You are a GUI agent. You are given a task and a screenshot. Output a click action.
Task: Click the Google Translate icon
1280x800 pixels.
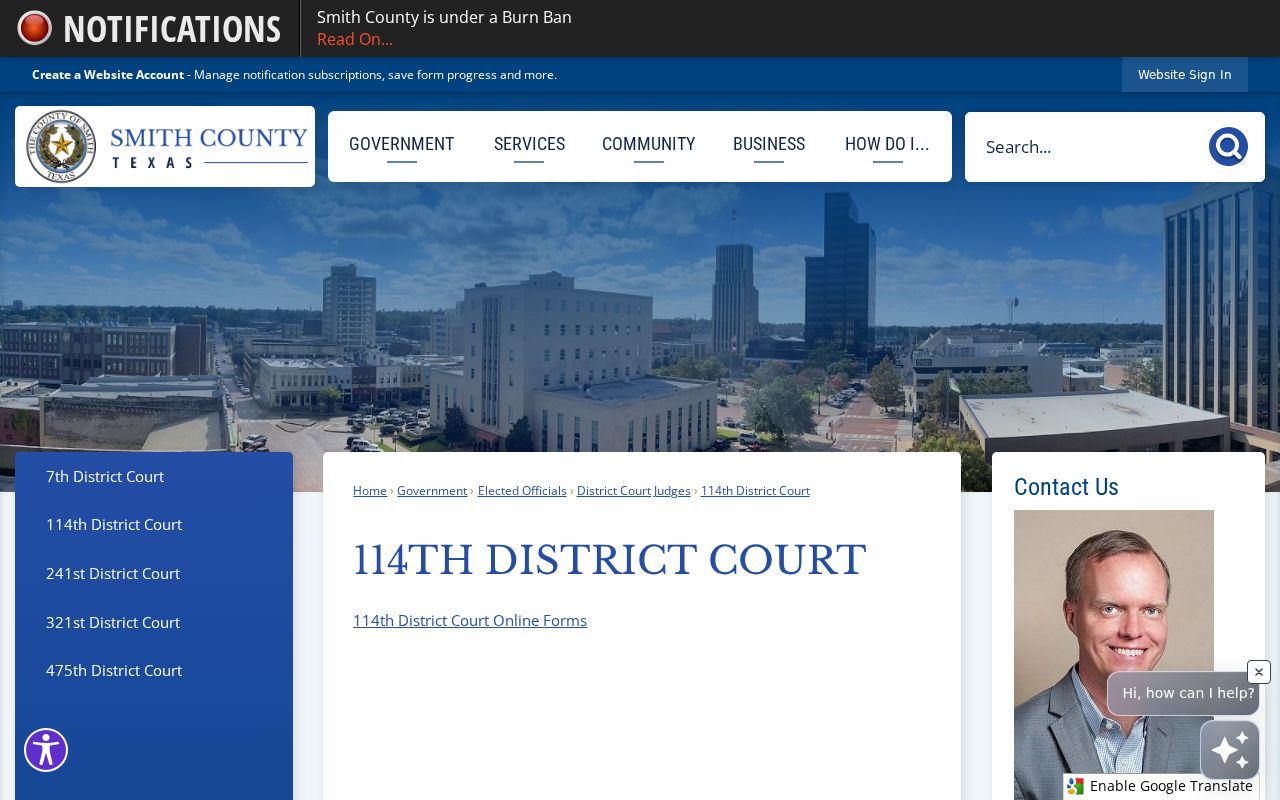click(x=1076, y=786)
